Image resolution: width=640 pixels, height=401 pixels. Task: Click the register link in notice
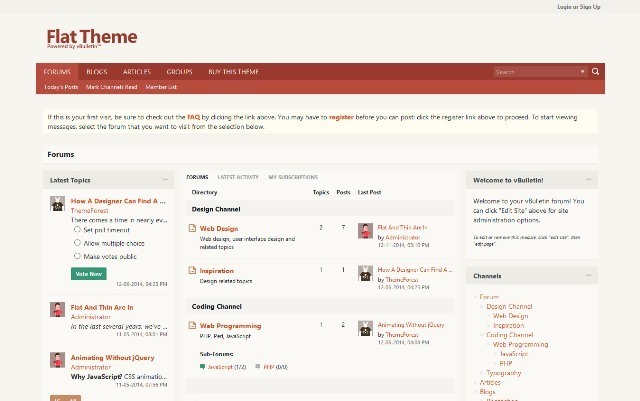341,117
